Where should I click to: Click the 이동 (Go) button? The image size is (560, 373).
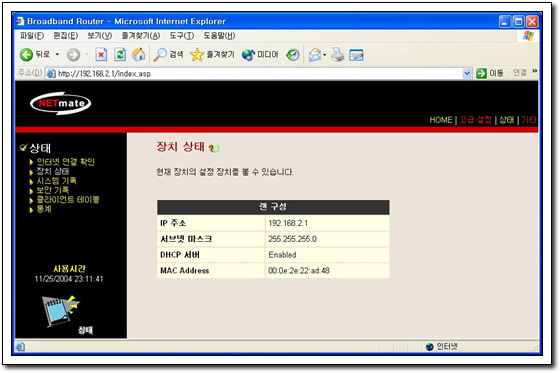[x=490, y=73]
